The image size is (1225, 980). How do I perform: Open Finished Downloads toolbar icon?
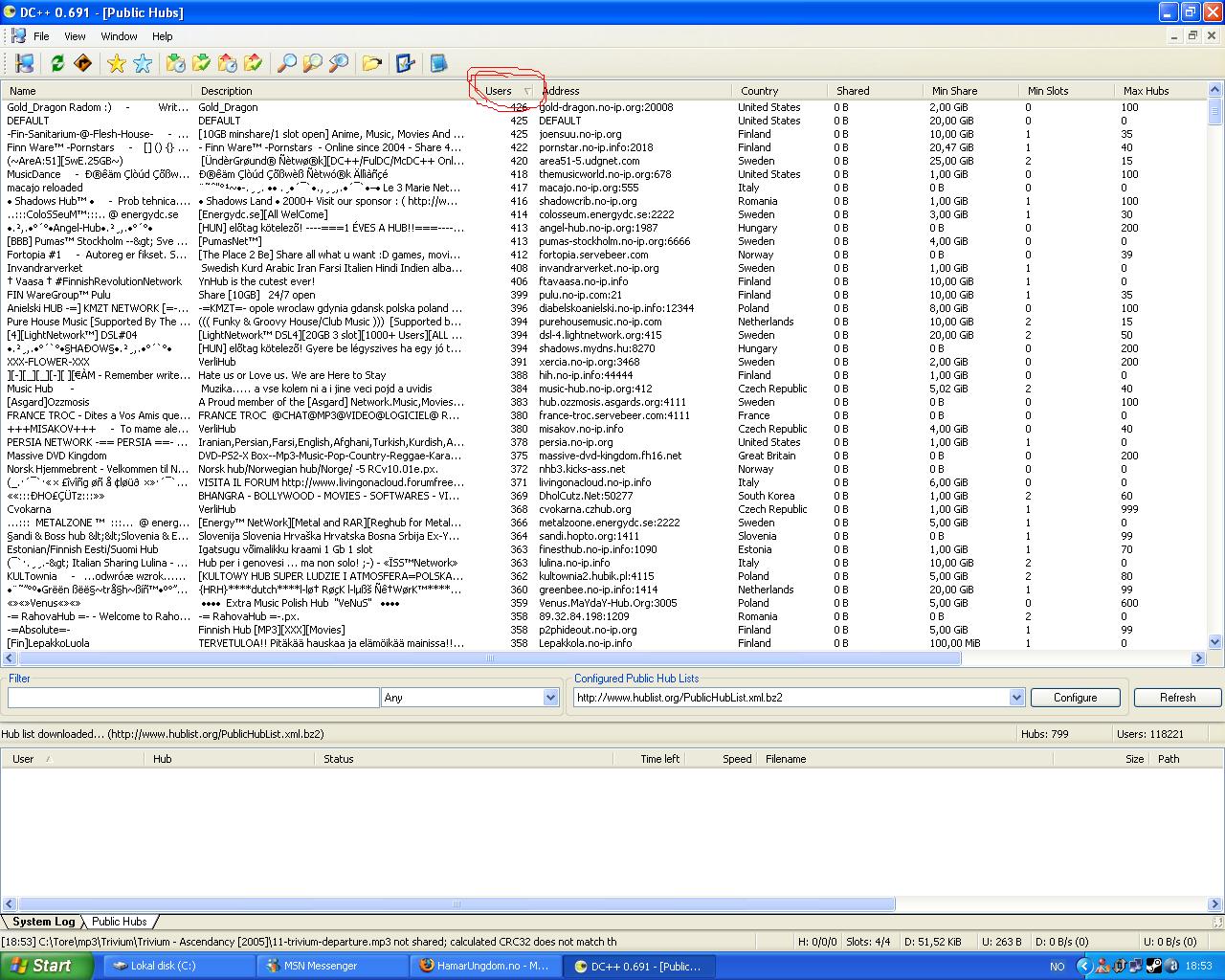(202, 63)
